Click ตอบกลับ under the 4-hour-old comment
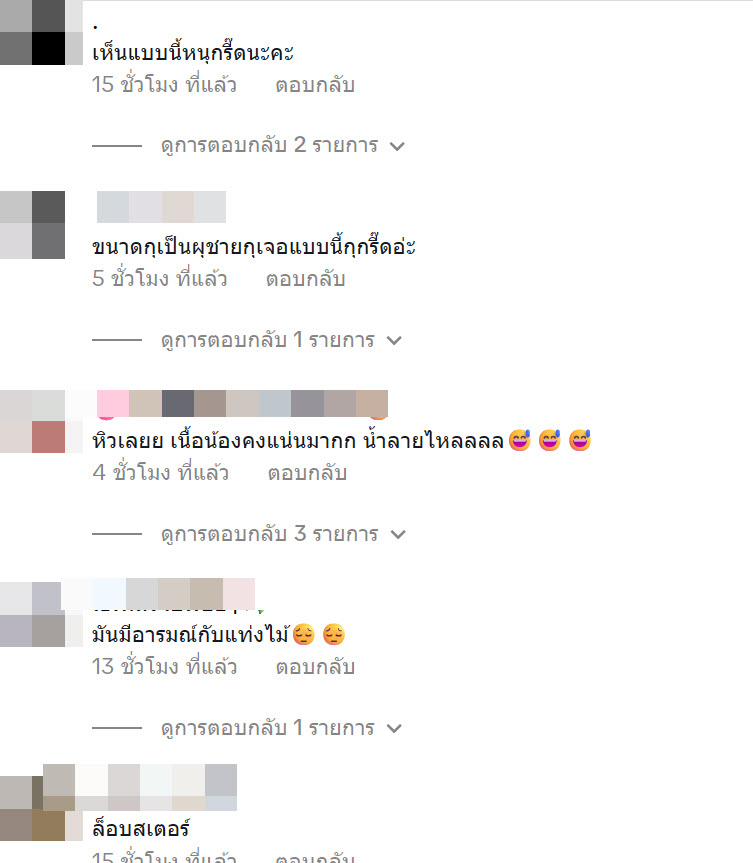The height and width of the screenshot is (863, 753). coord(307,473)
